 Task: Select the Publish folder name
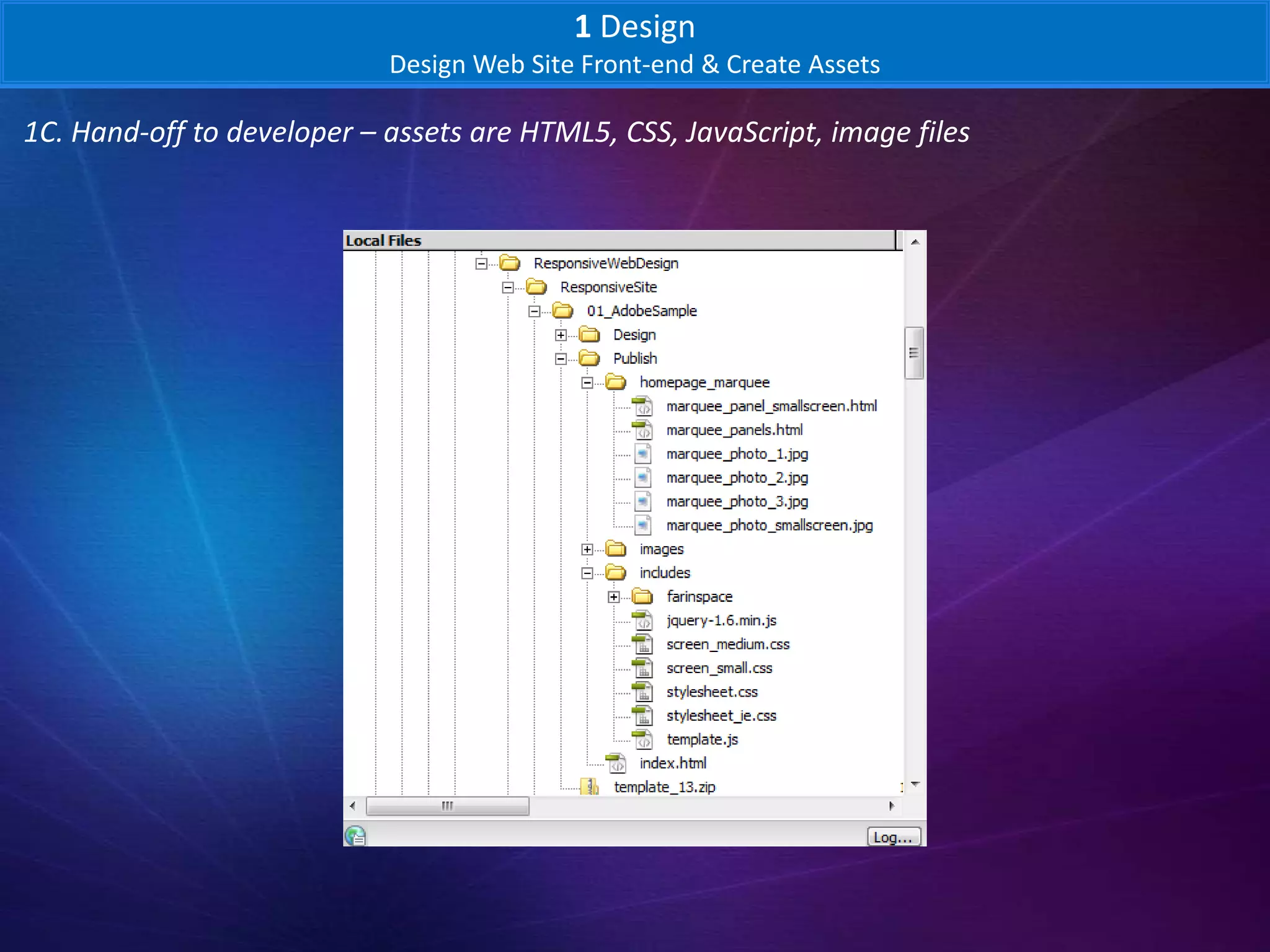tap(635, 358)
